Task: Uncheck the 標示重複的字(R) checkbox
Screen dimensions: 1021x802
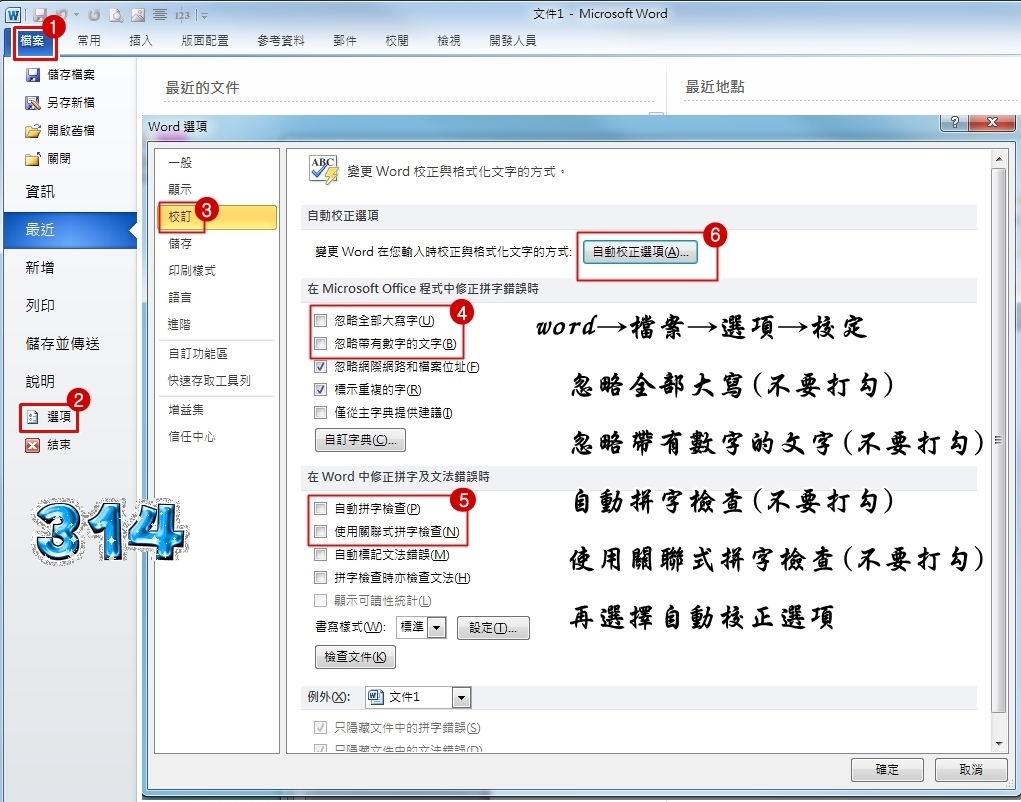Action: coord(320,389)
